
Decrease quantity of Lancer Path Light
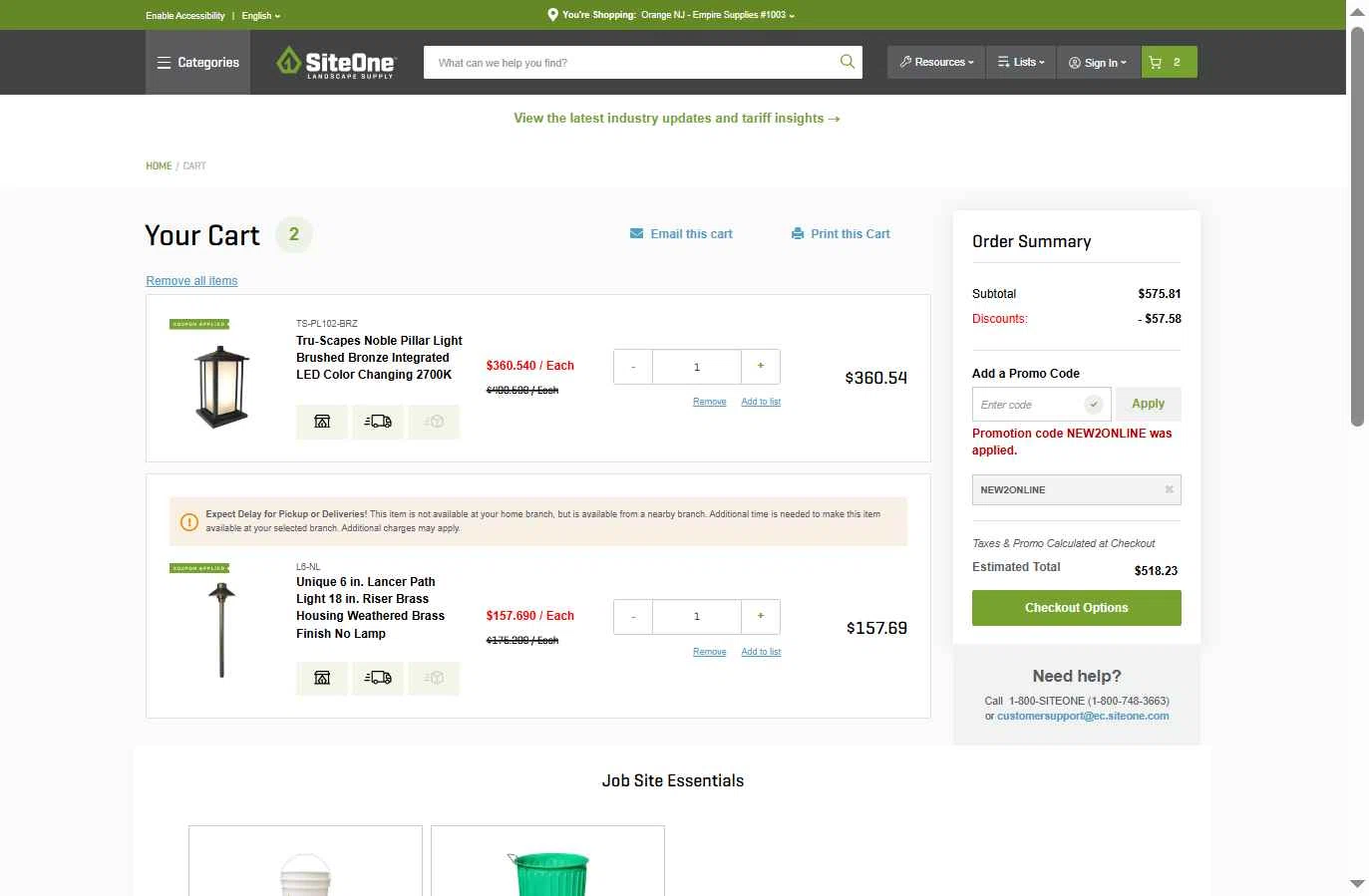click(x=633, y=617)
